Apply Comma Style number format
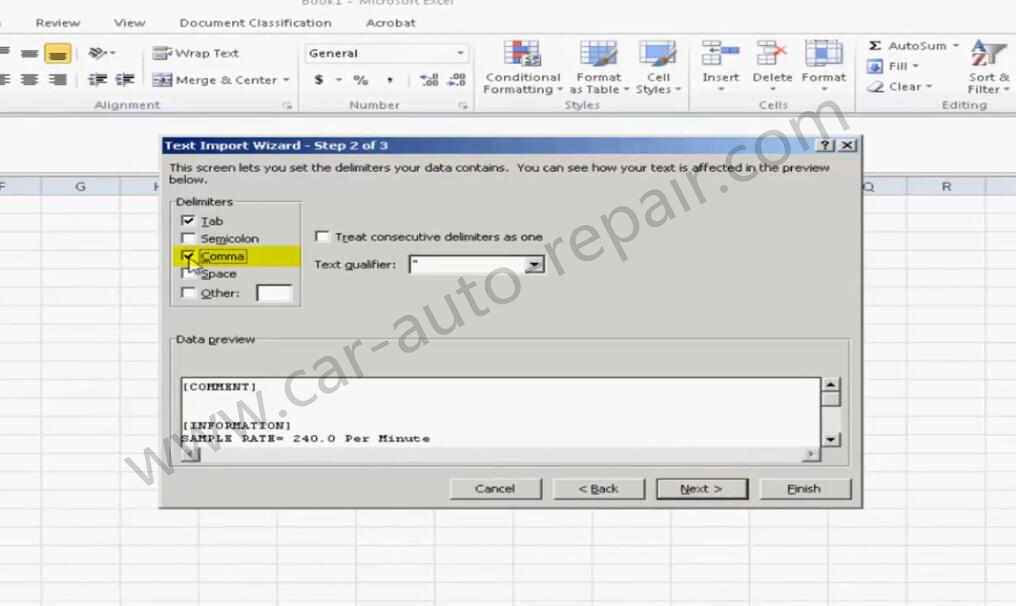1016x606 pixels. (389, 80)
